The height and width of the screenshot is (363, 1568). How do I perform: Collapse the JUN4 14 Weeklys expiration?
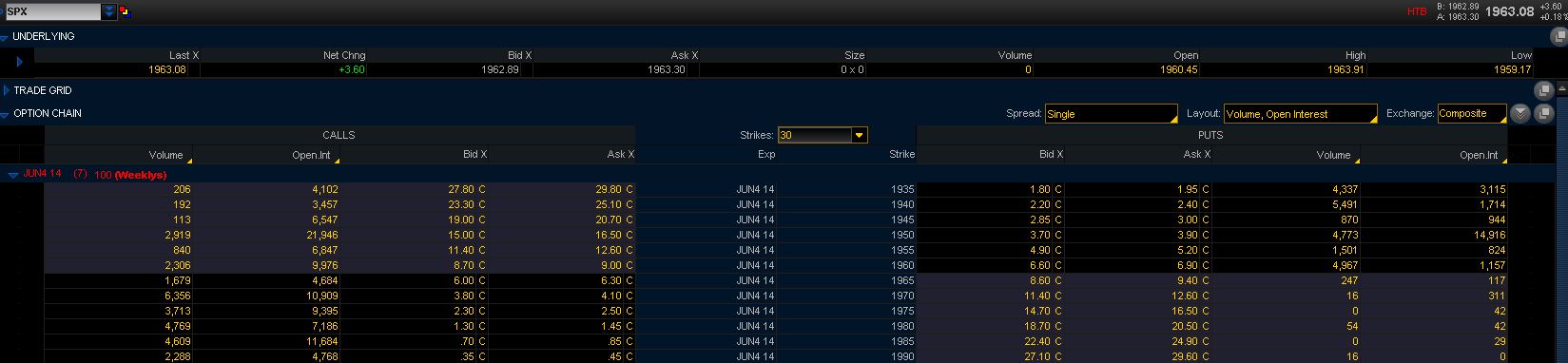pos(12,175)
